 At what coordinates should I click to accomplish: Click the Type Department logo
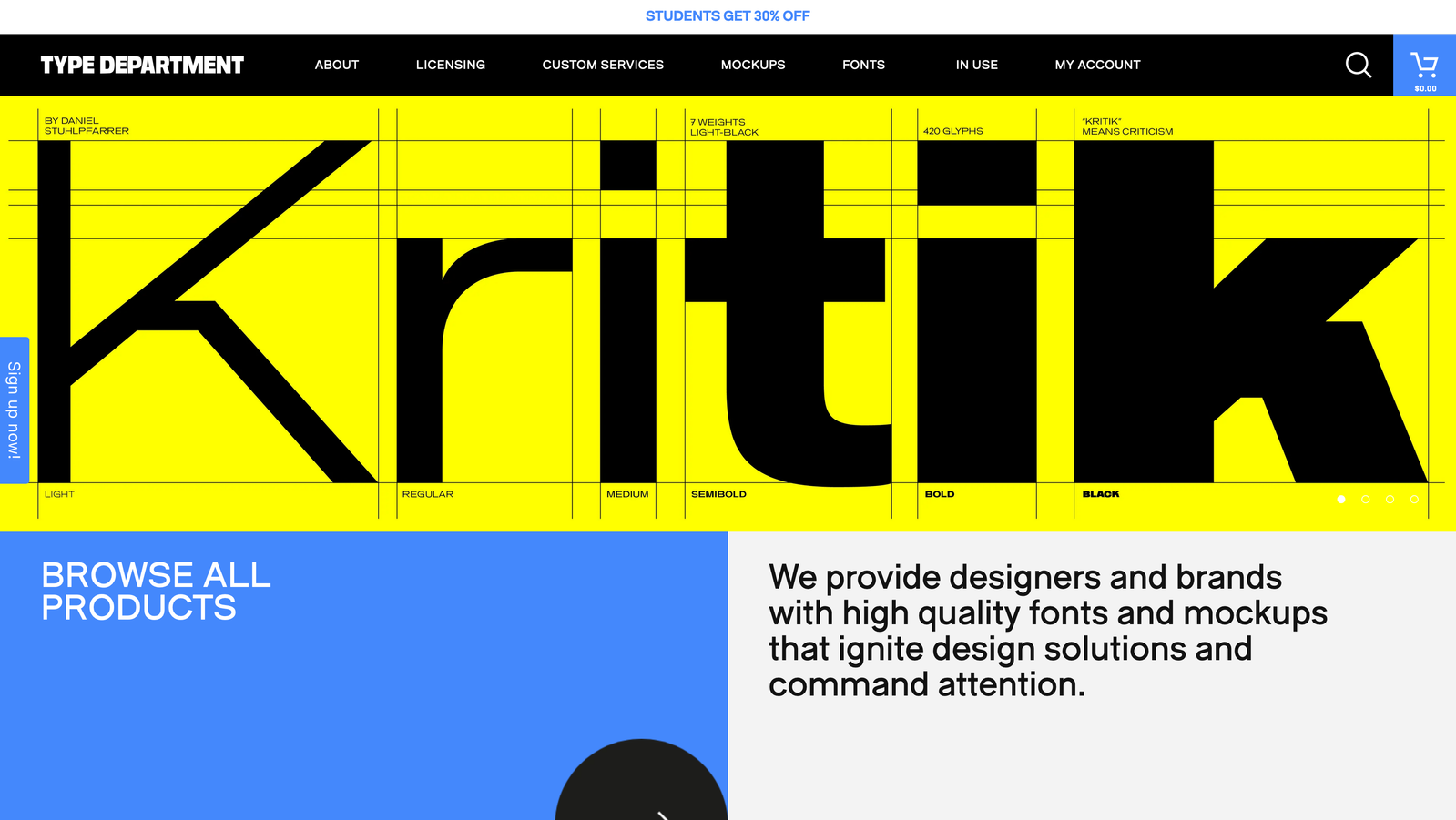point(142,65)
